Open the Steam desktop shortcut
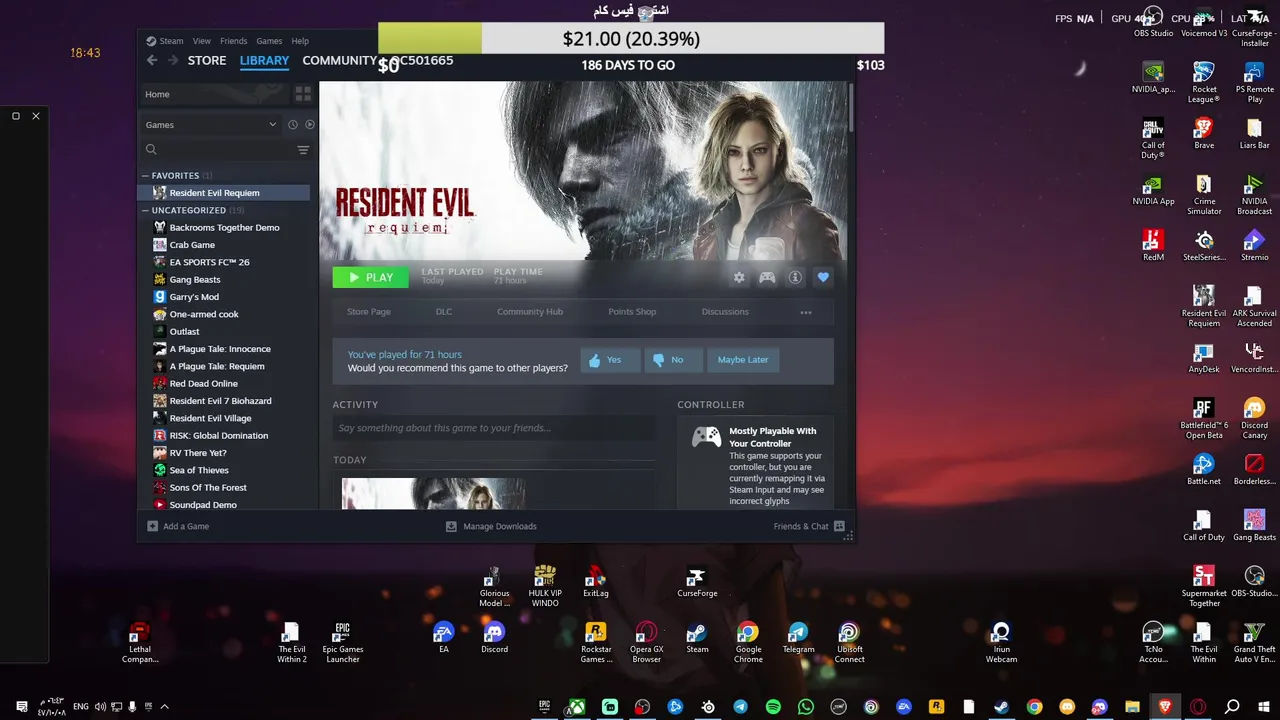Screen dimensions: 1280x720 (x=697, y=639)
